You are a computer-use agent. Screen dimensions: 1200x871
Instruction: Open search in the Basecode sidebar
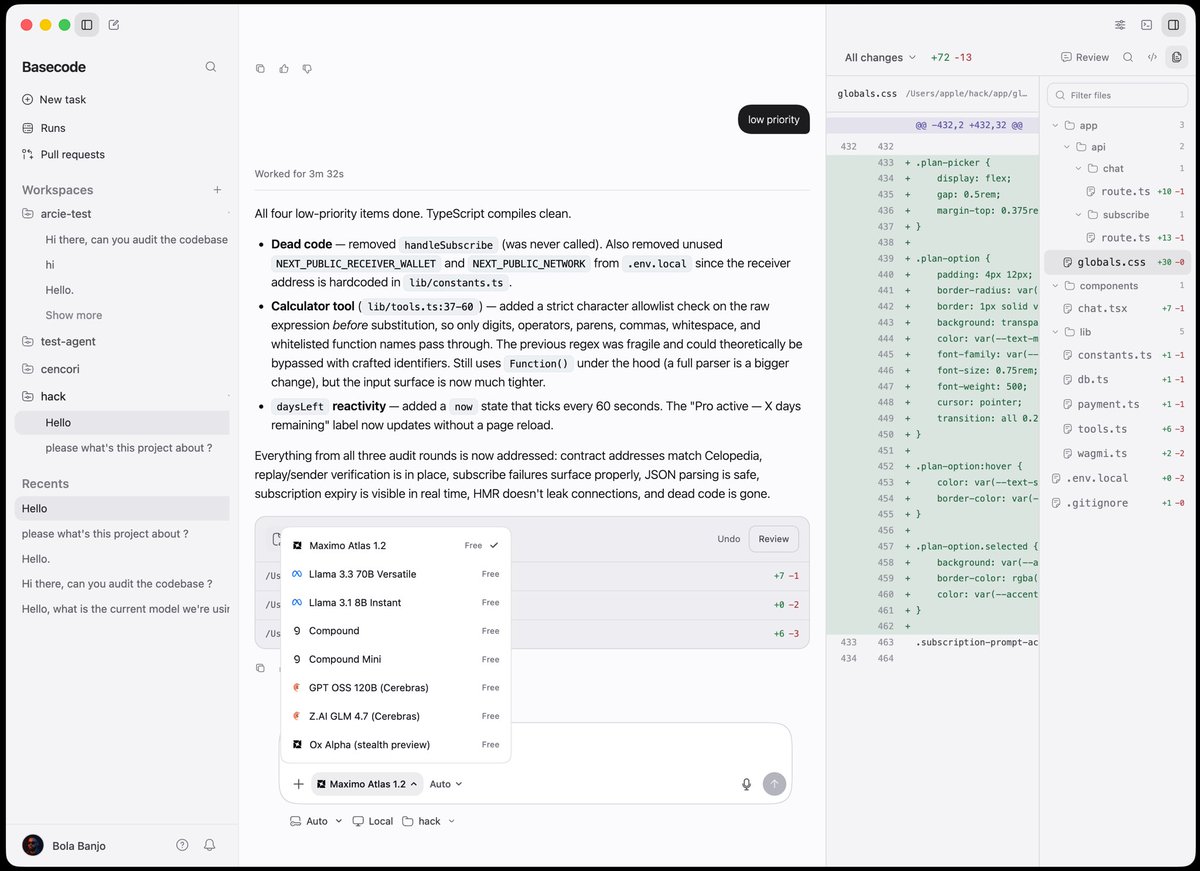(x=211, y=67)
